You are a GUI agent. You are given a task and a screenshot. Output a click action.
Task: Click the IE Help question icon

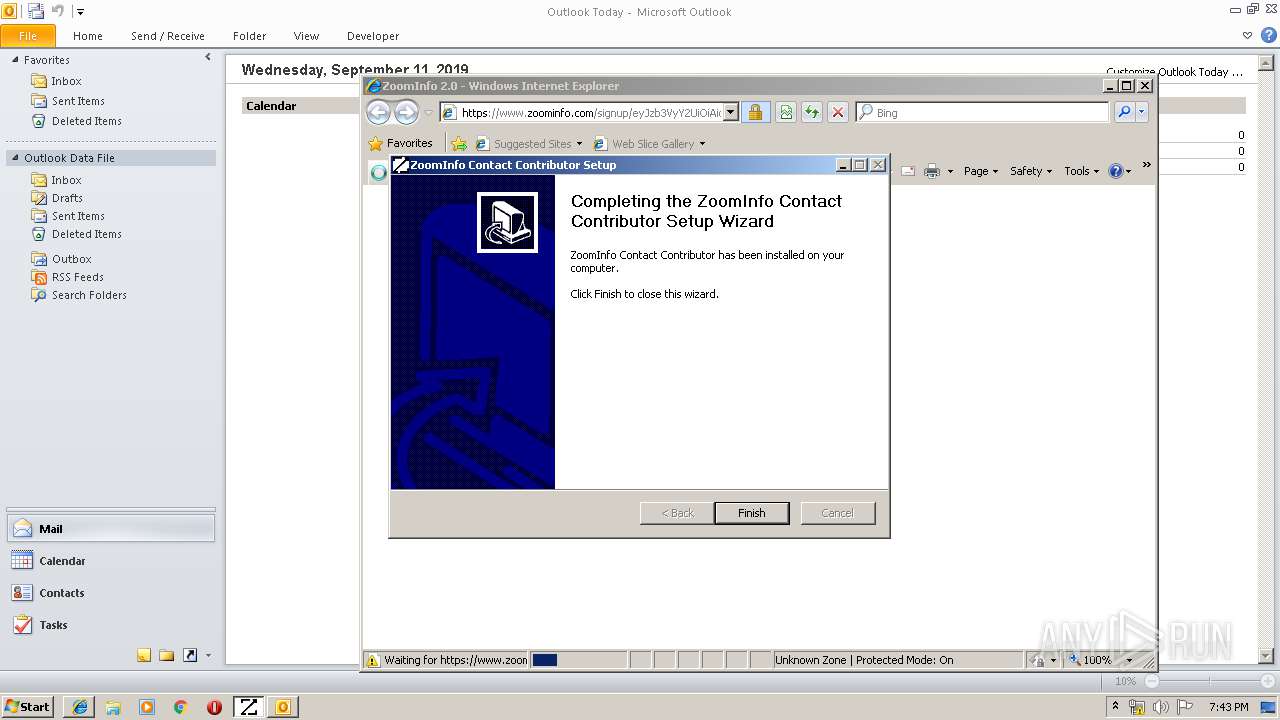(1116, 171)
